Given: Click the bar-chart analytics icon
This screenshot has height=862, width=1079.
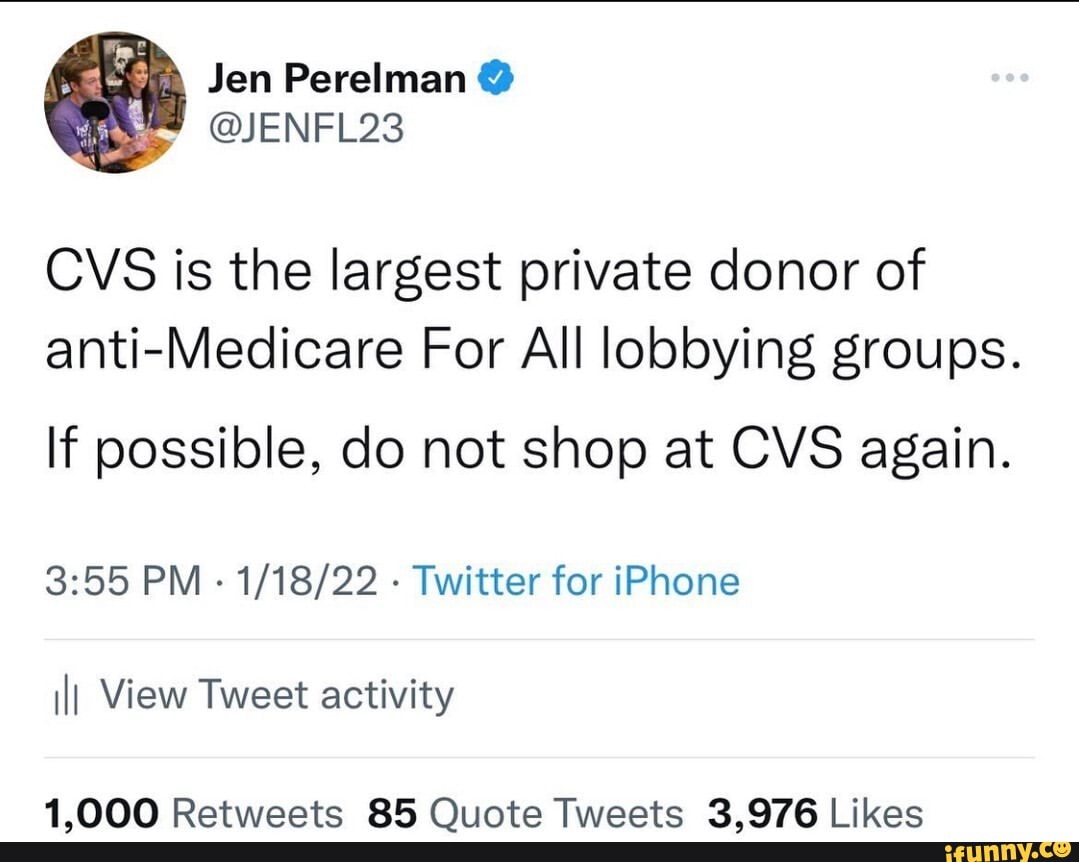Looking at the screenshot, I should [x=66, y=694].
